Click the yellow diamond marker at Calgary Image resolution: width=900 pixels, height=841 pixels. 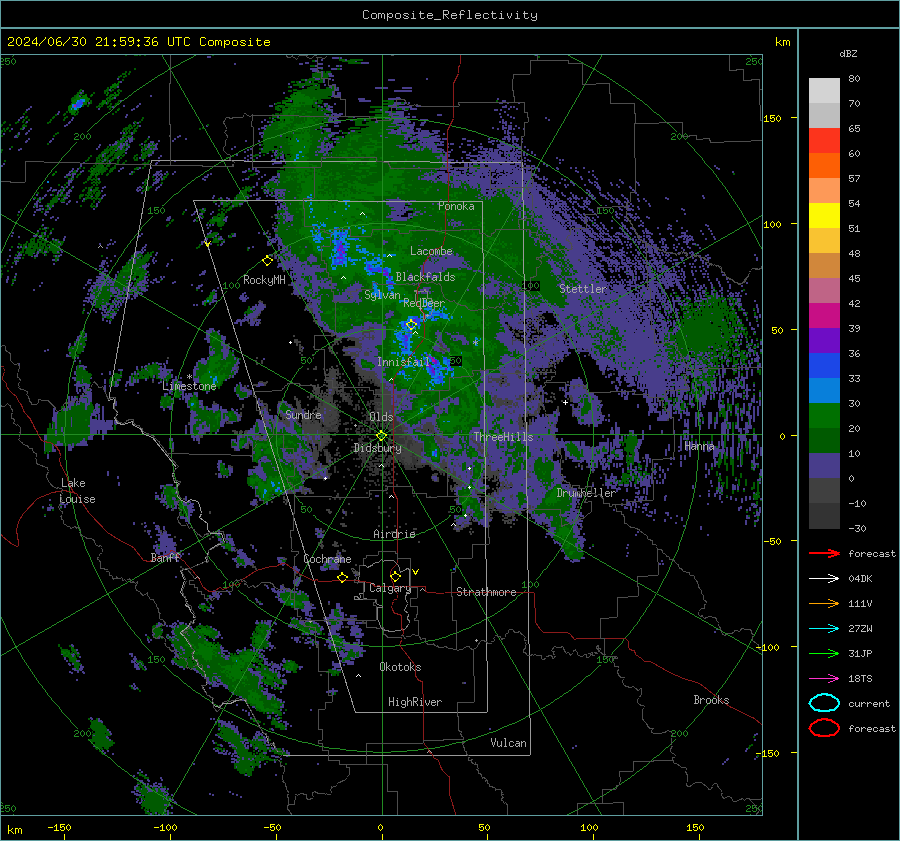(x=395, y=576)
